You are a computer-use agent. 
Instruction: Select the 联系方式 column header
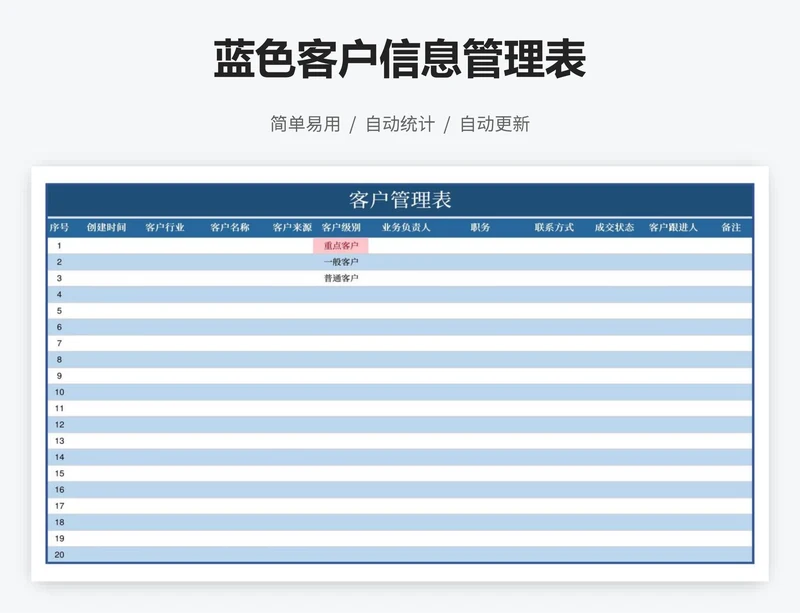[554, 227]
